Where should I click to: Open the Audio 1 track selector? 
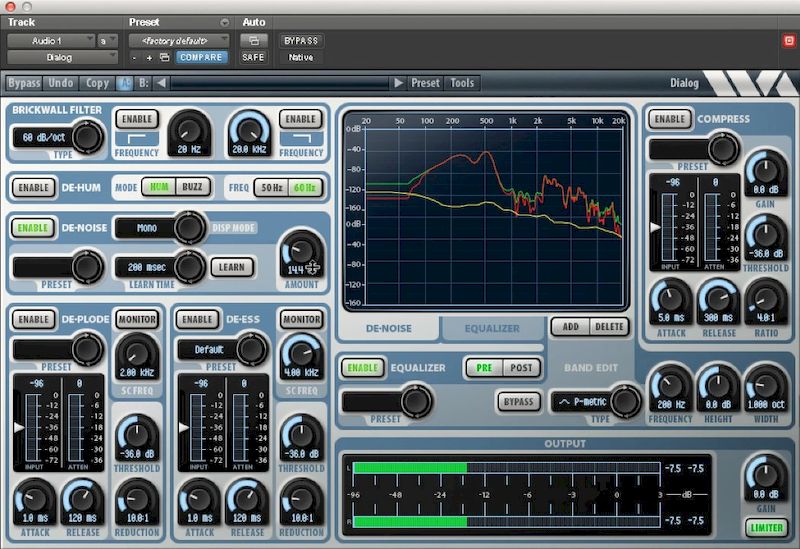pos(51,41)
